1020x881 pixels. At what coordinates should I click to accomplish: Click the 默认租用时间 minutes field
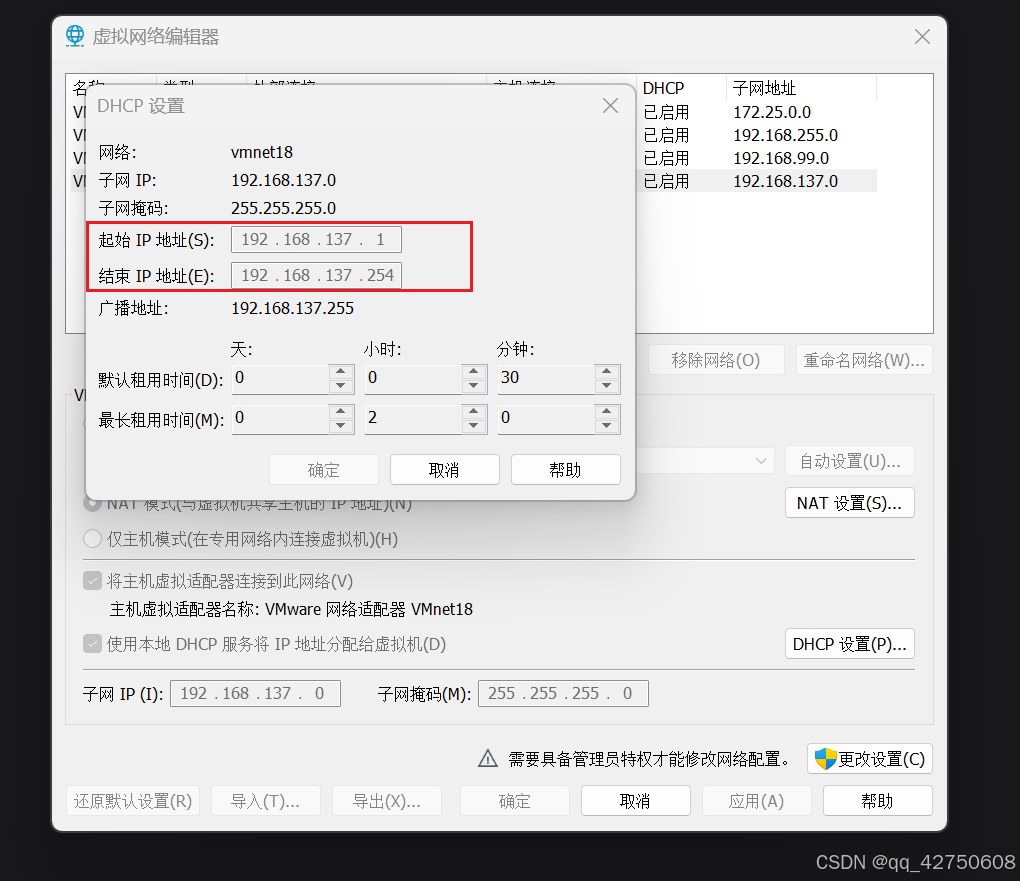pyautogui.click(x=545, y=378)
